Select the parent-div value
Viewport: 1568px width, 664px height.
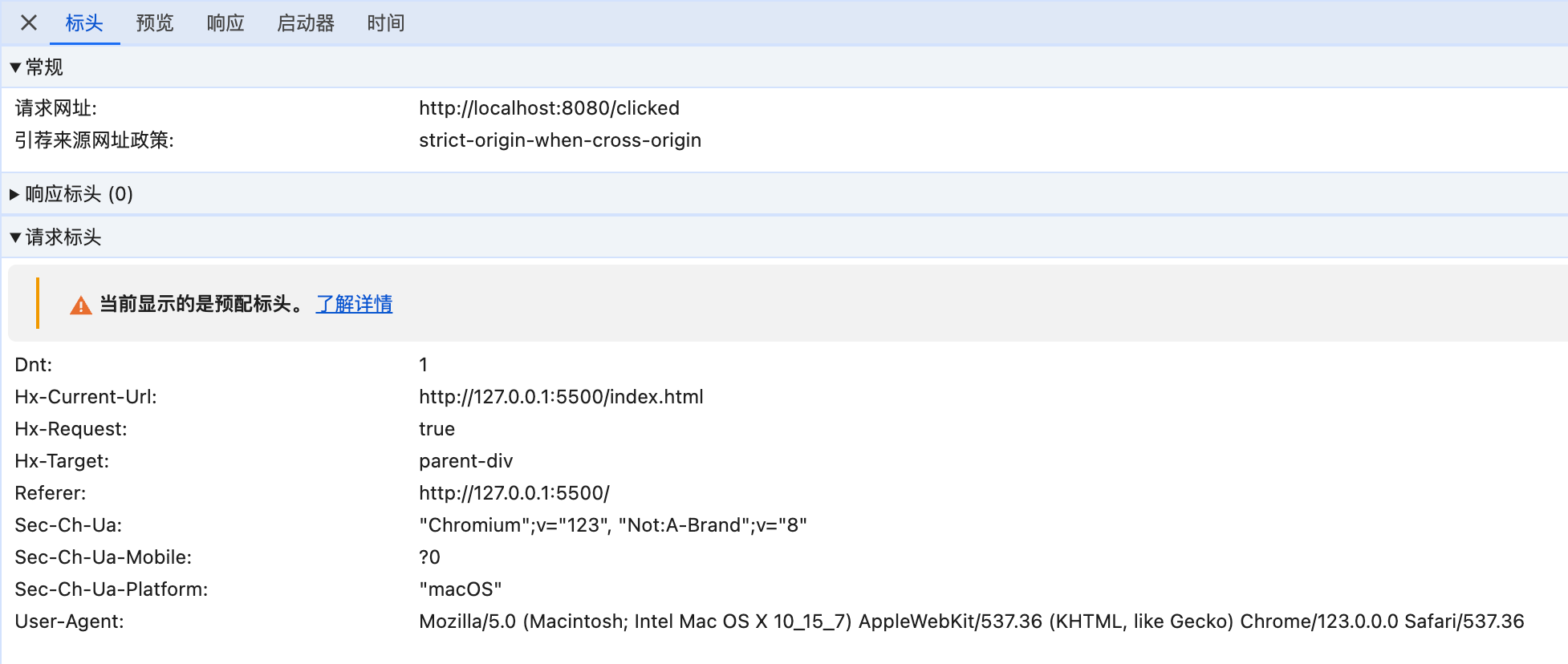coord(465,461)
